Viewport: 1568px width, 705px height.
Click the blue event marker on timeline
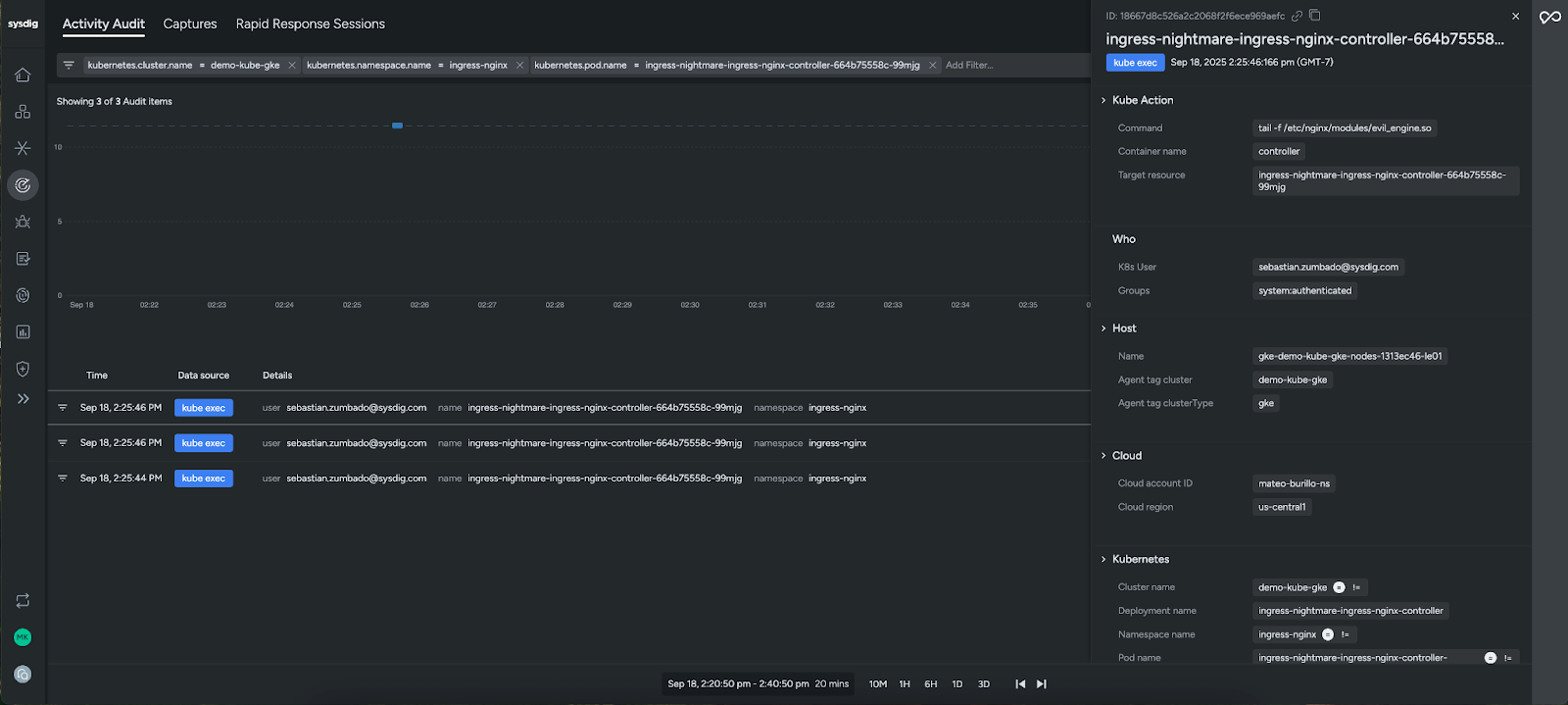pos(397,126)
